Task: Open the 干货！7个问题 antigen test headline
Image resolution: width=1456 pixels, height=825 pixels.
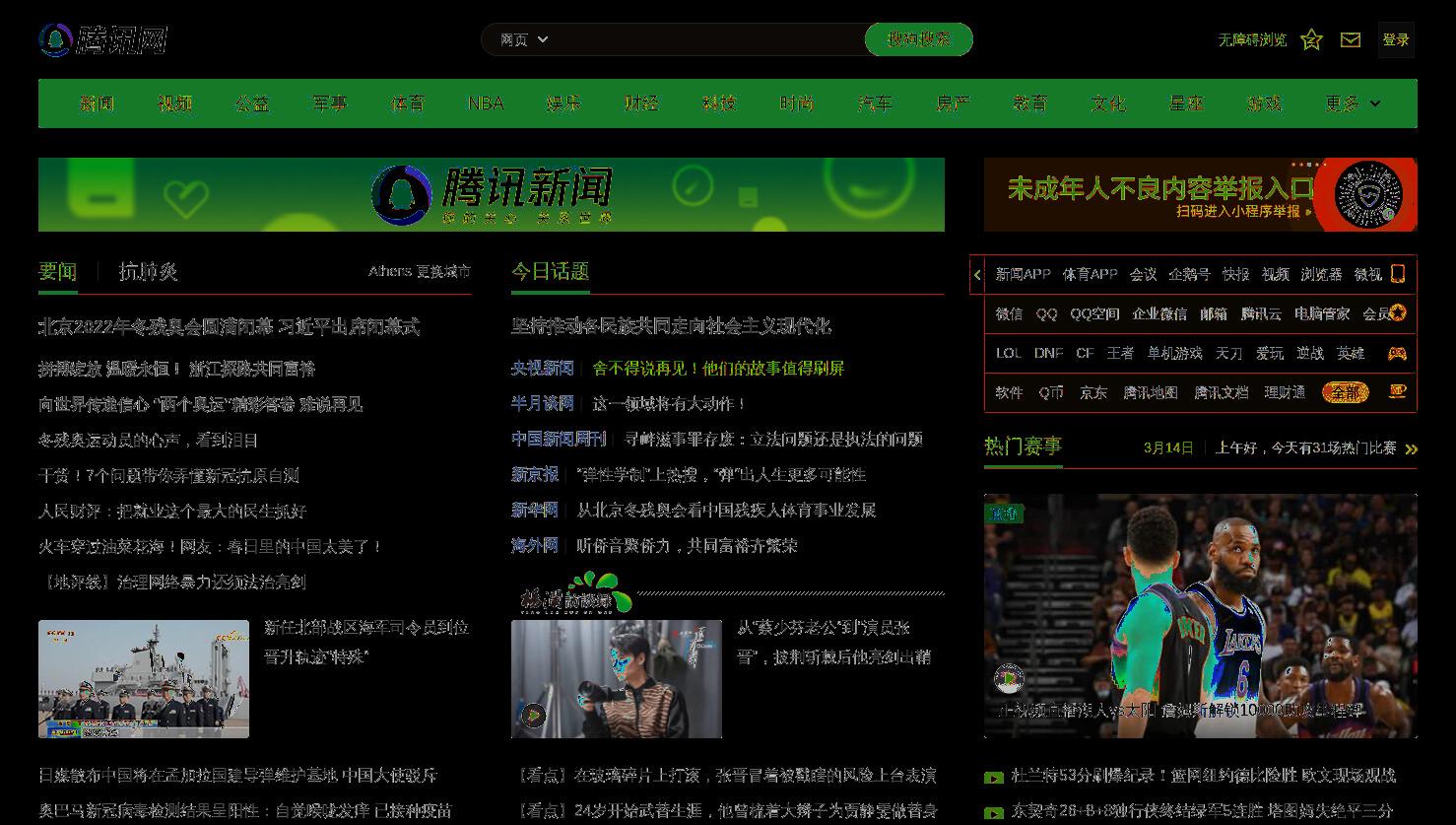Action: (168, 475)
